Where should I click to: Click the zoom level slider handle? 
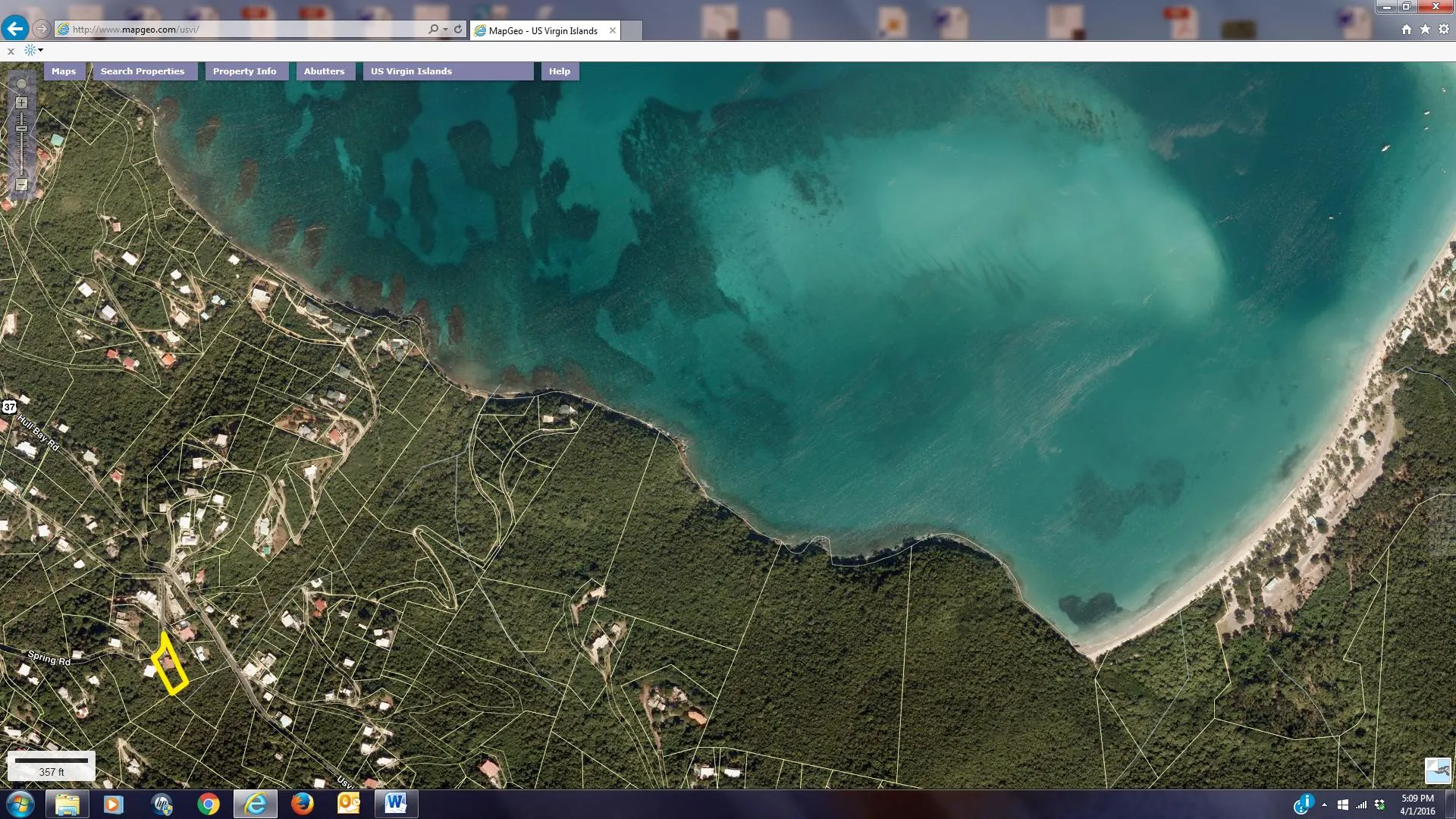(21, 129)
